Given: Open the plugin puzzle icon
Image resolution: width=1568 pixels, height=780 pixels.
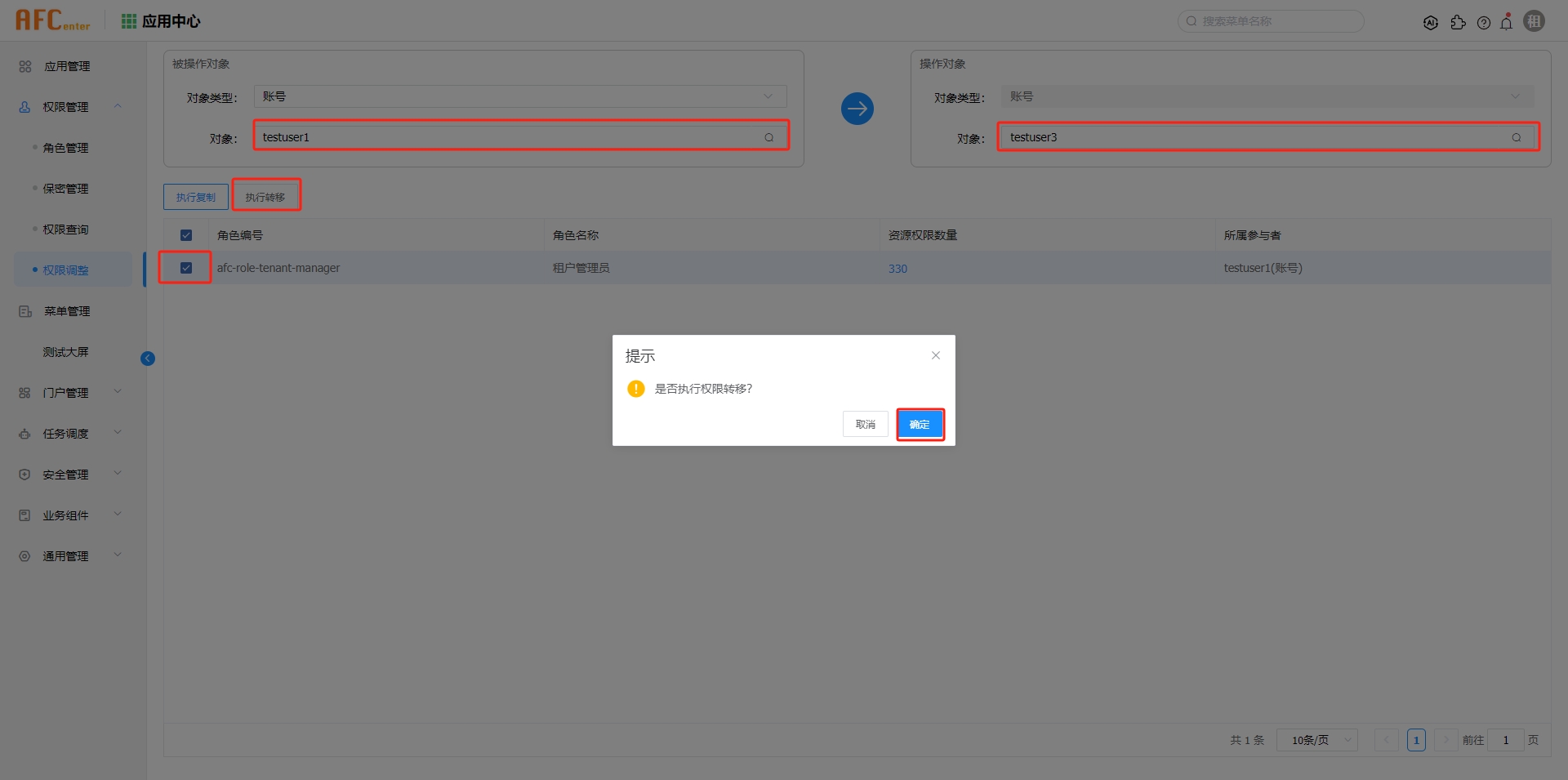Looking at the screenshot, I should [x=1458, y=23].
